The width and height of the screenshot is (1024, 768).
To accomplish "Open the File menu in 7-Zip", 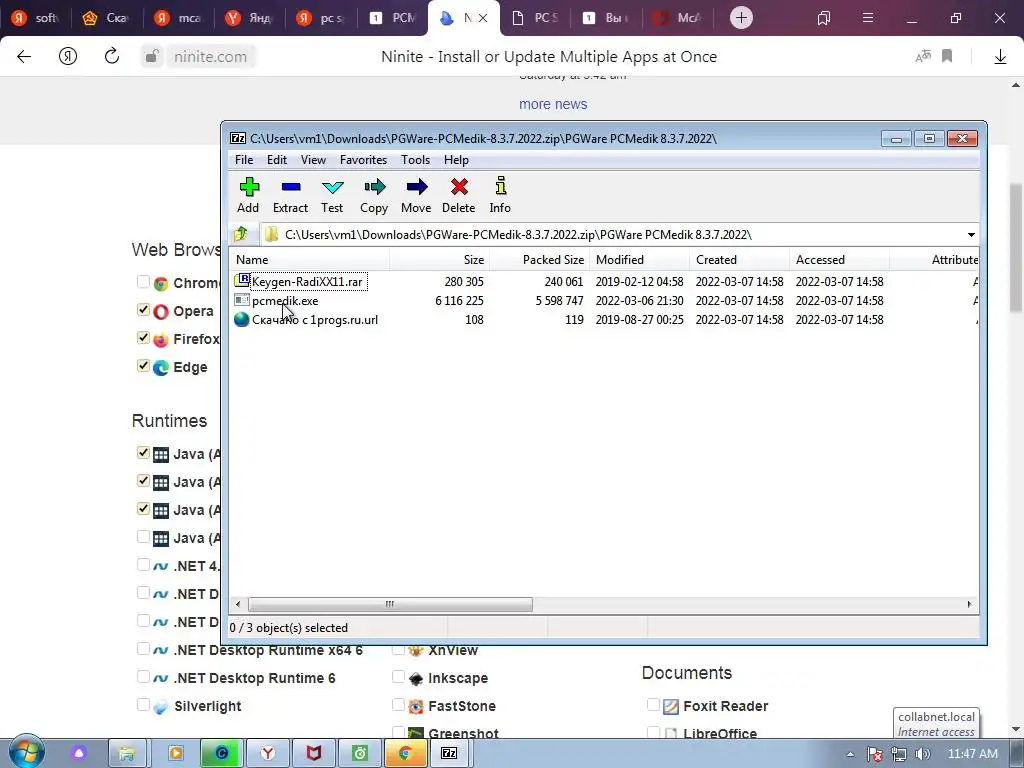I will pyautogui.click(x=244, y=160).
